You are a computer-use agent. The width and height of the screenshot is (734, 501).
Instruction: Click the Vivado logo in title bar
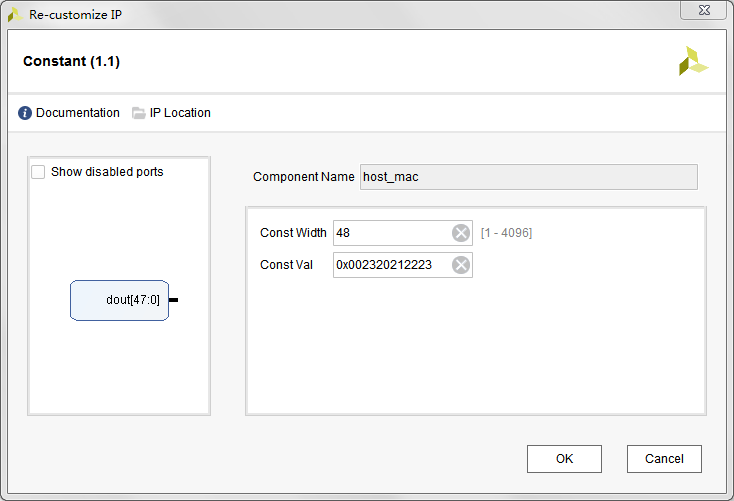[x=15, y=15]
